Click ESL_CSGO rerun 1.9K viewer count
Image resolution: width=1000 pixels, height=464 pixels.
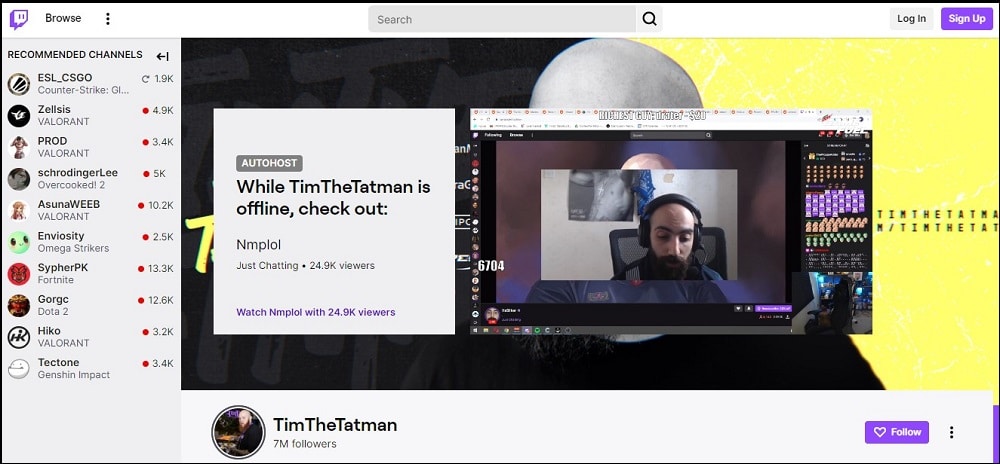[158, 78]
